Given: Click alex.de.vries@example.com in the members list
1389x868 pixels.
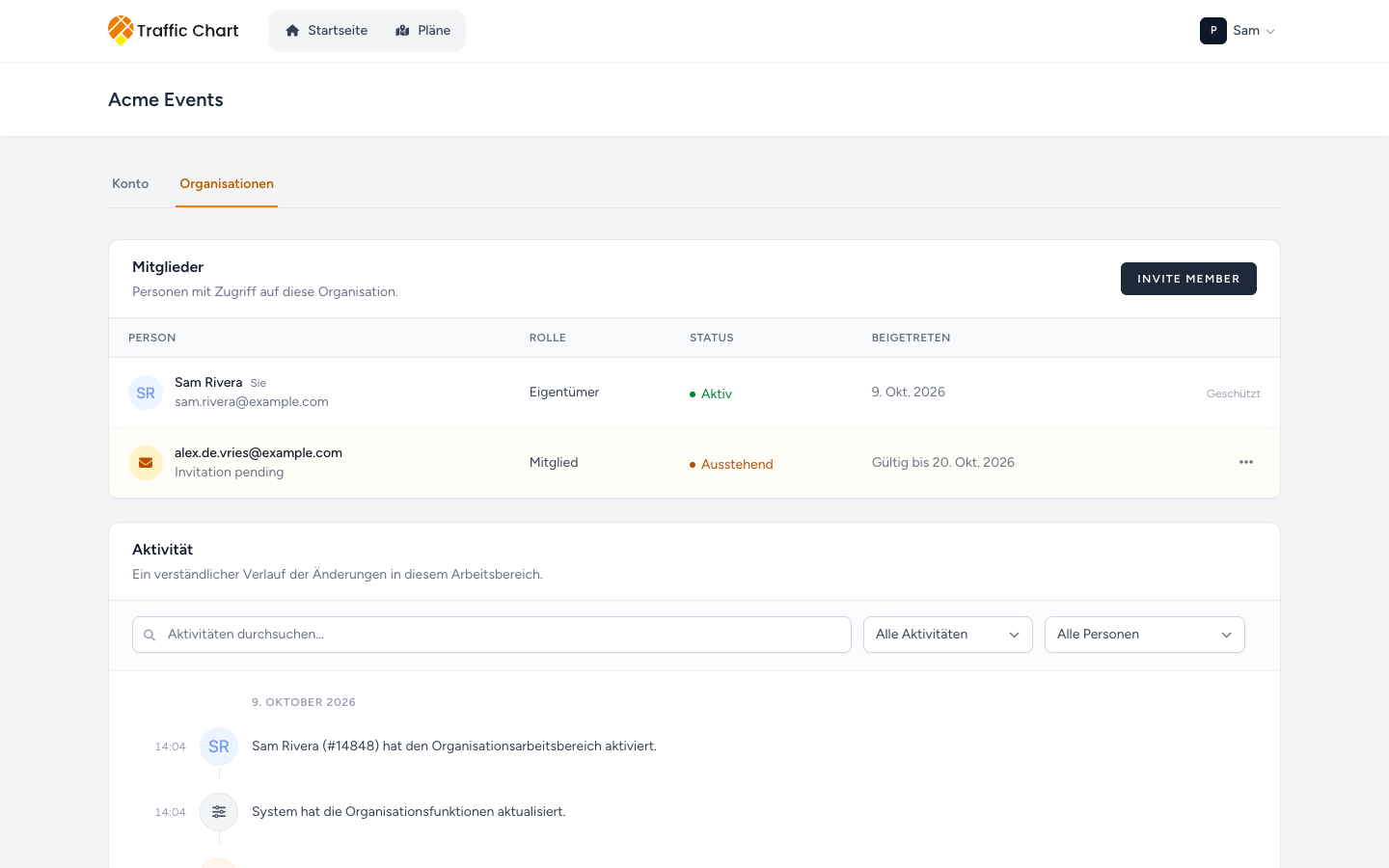Looking at the screenshot, I should 259,453.
